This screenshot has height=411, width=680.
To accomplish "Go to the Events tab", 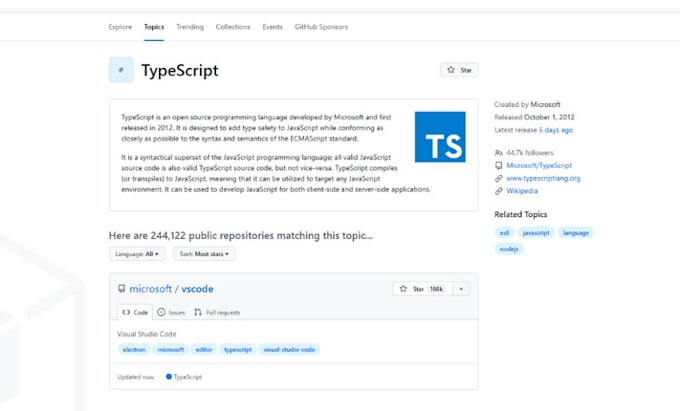I will pyautogui.click(x=272, y=27).
